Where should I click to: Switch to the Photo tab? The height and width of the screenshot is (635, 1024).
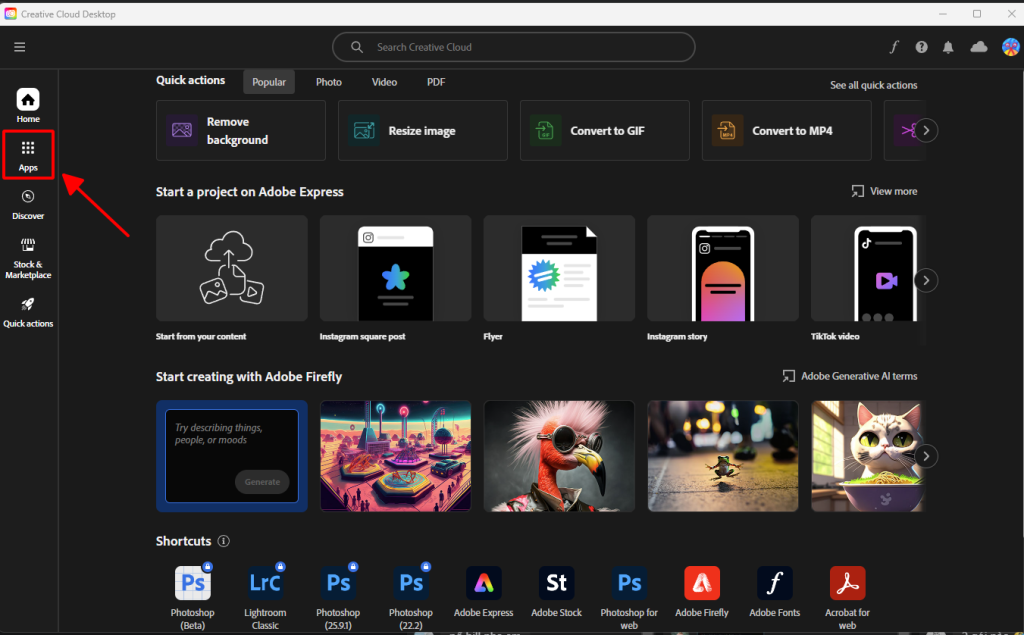pyautogui.click(x=328, y=82)
